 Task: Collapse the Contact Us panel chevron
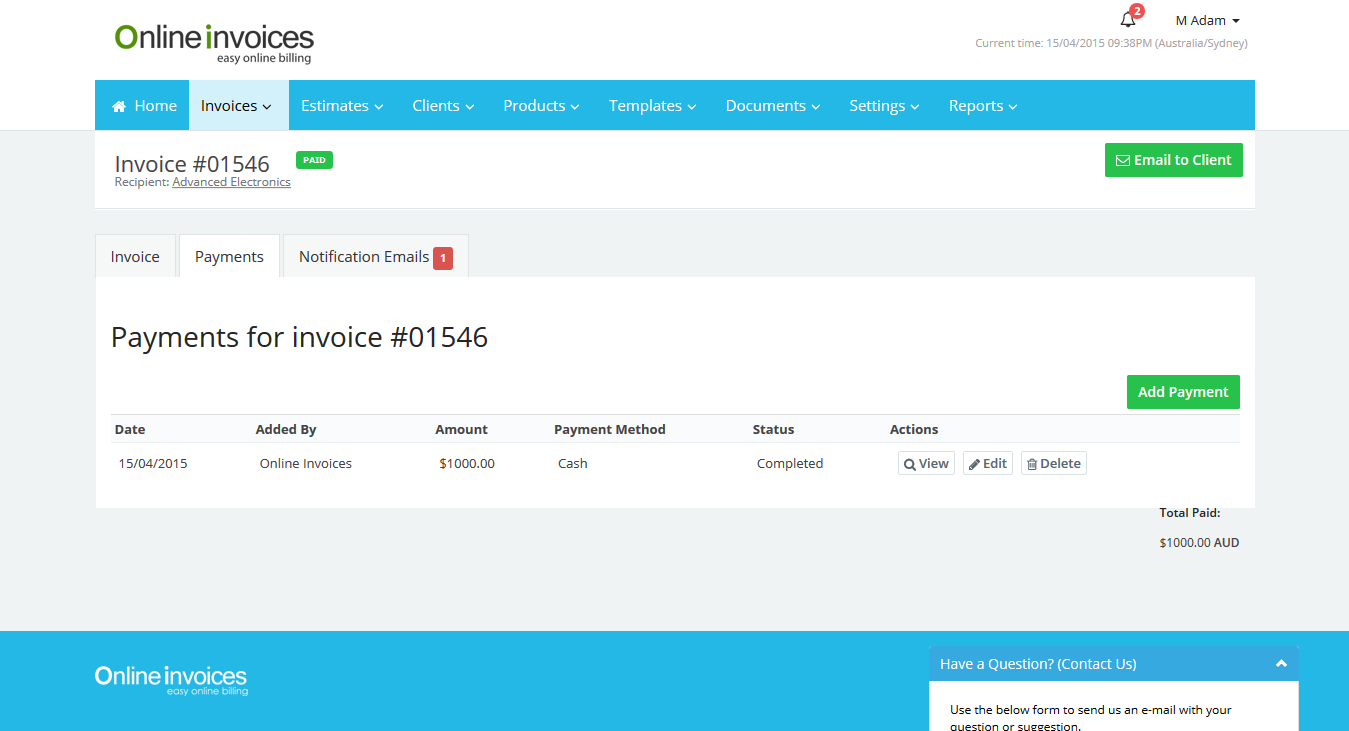1281,664
